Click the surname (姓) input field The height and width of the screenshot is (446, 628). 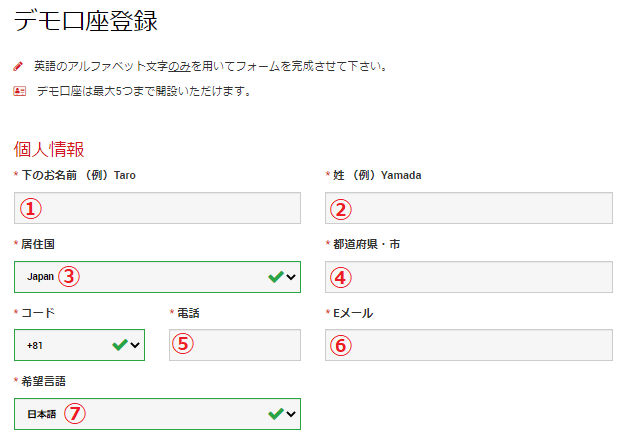click(469, 208)
